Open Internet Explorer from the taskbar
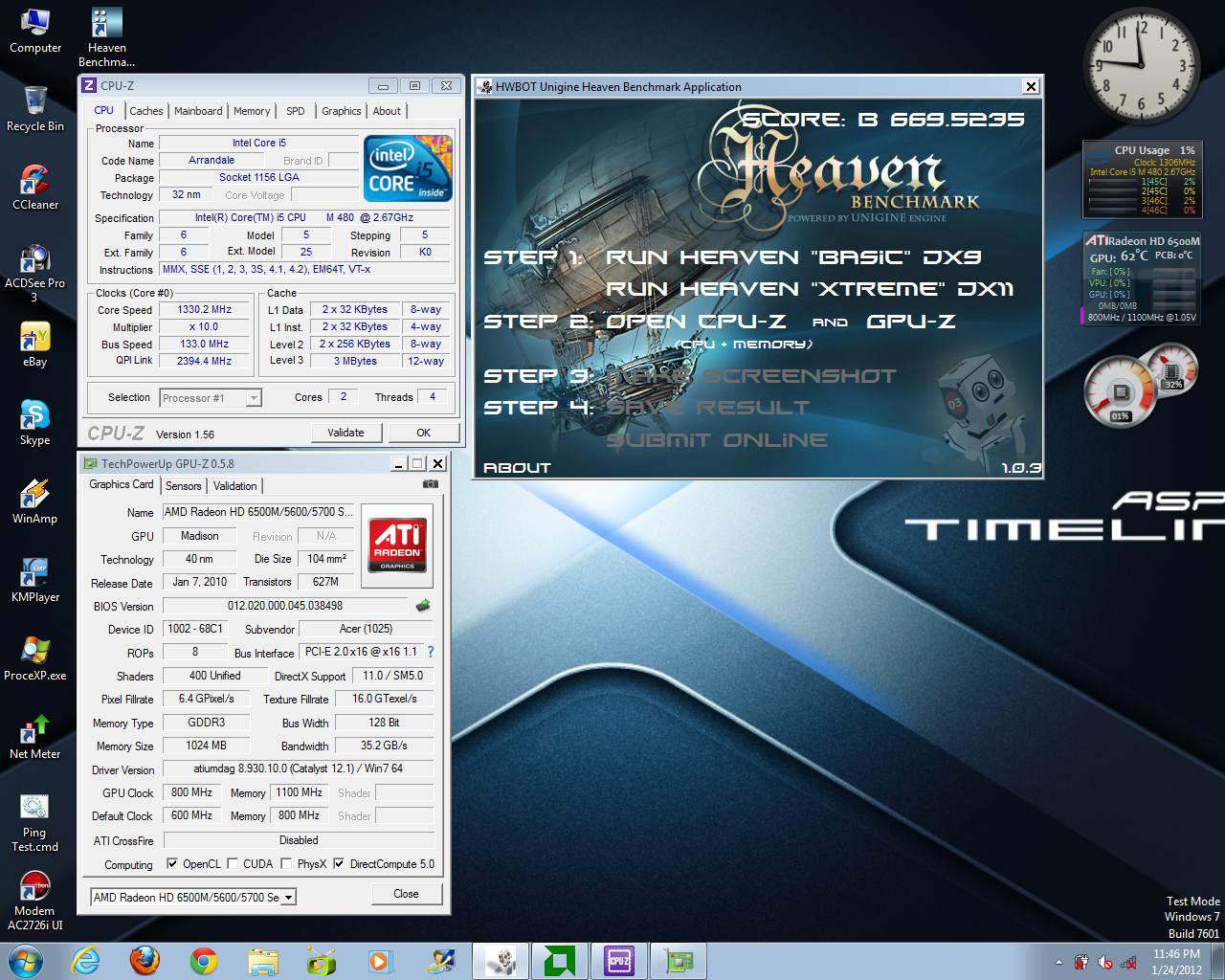Viewport: 1225px width, 980px height. tap(85, 960)
